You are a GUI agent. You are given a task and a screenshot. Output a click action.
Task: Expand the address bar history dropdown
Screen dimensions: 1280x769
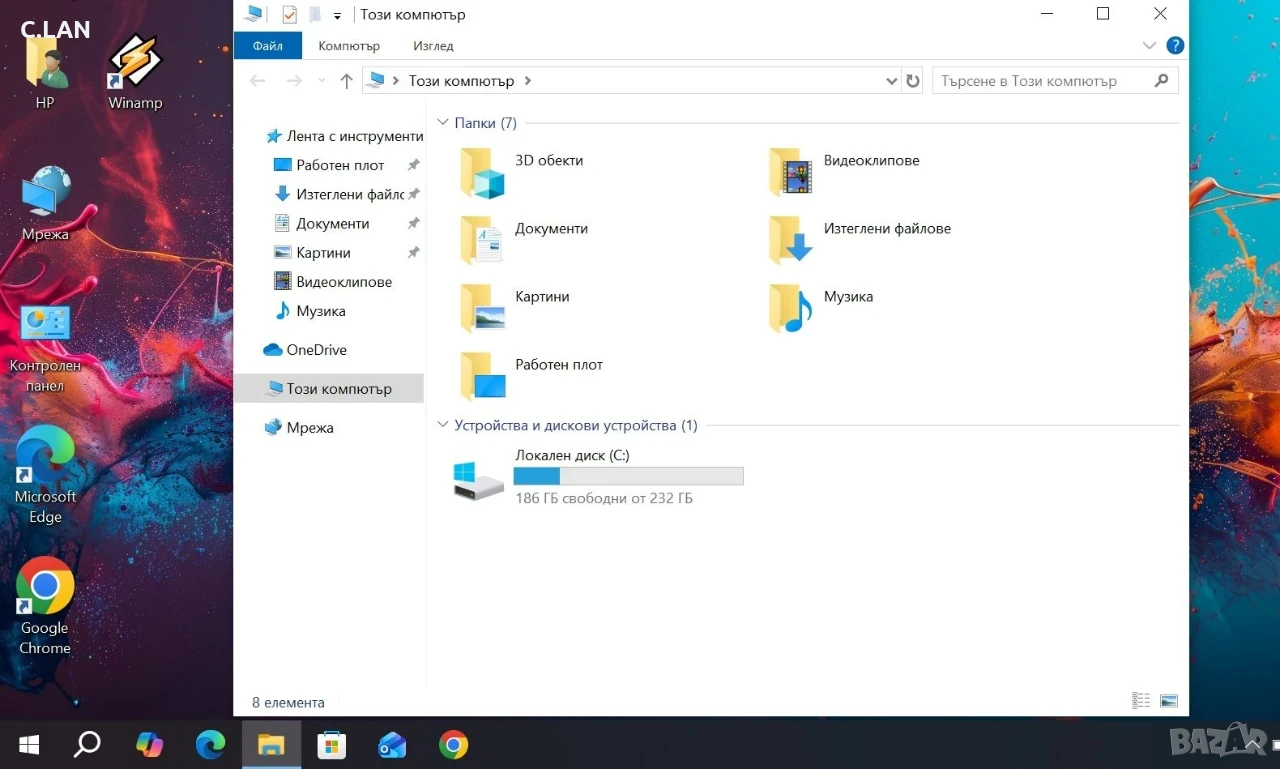coord(892,81)
